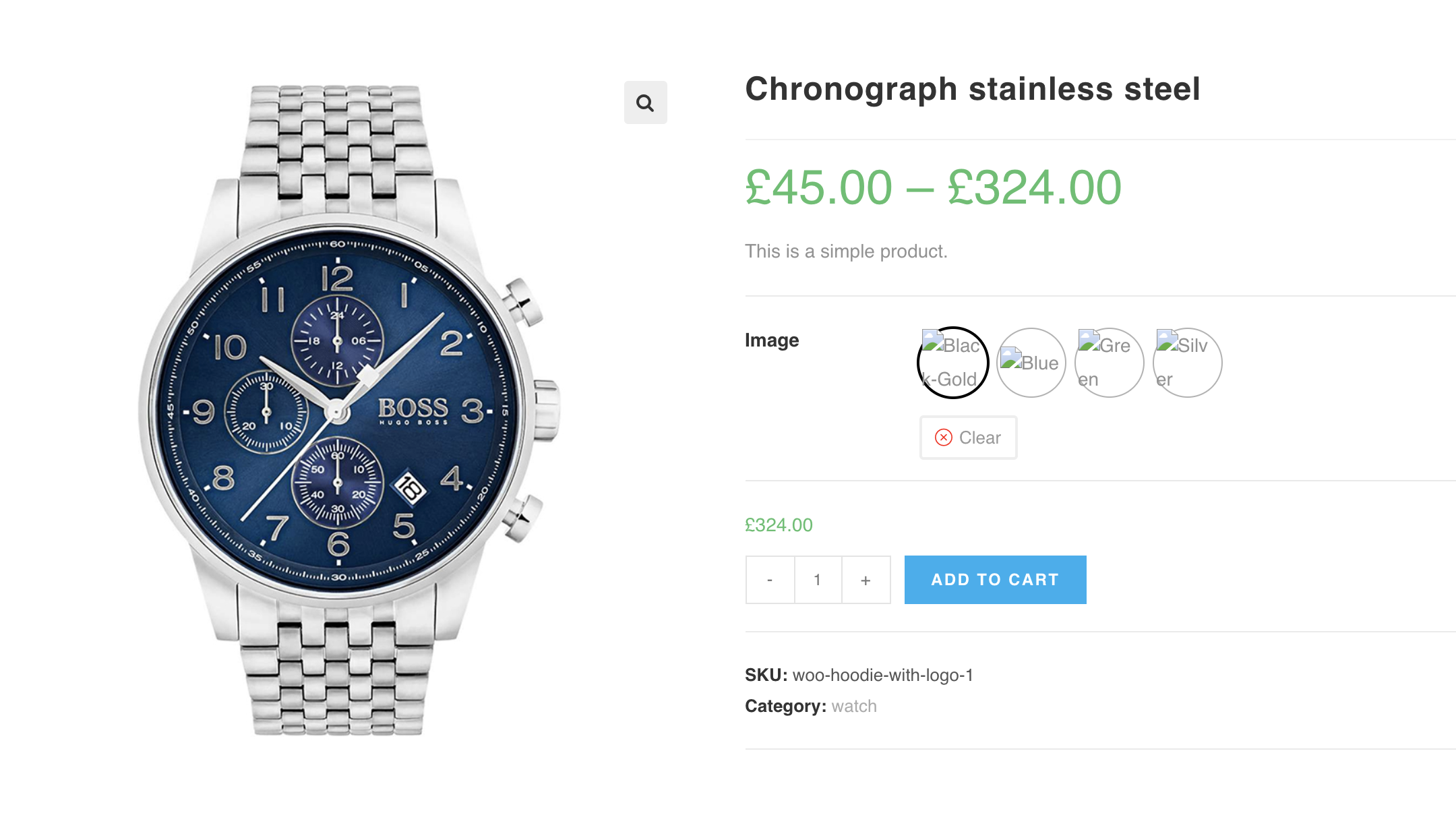Open the watch category page

(x=853, y=706)
